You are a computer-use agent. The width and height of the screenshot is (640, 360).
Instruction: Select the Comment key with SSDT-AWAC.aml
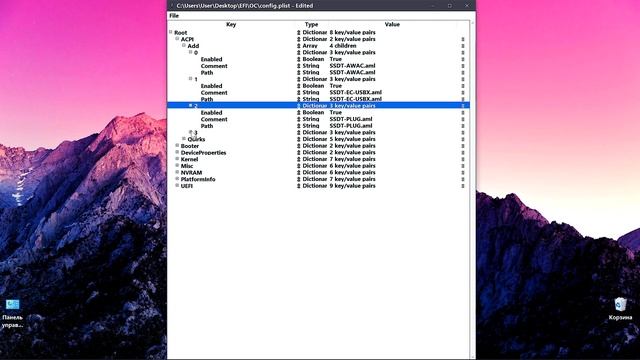[x=214, y=66]
